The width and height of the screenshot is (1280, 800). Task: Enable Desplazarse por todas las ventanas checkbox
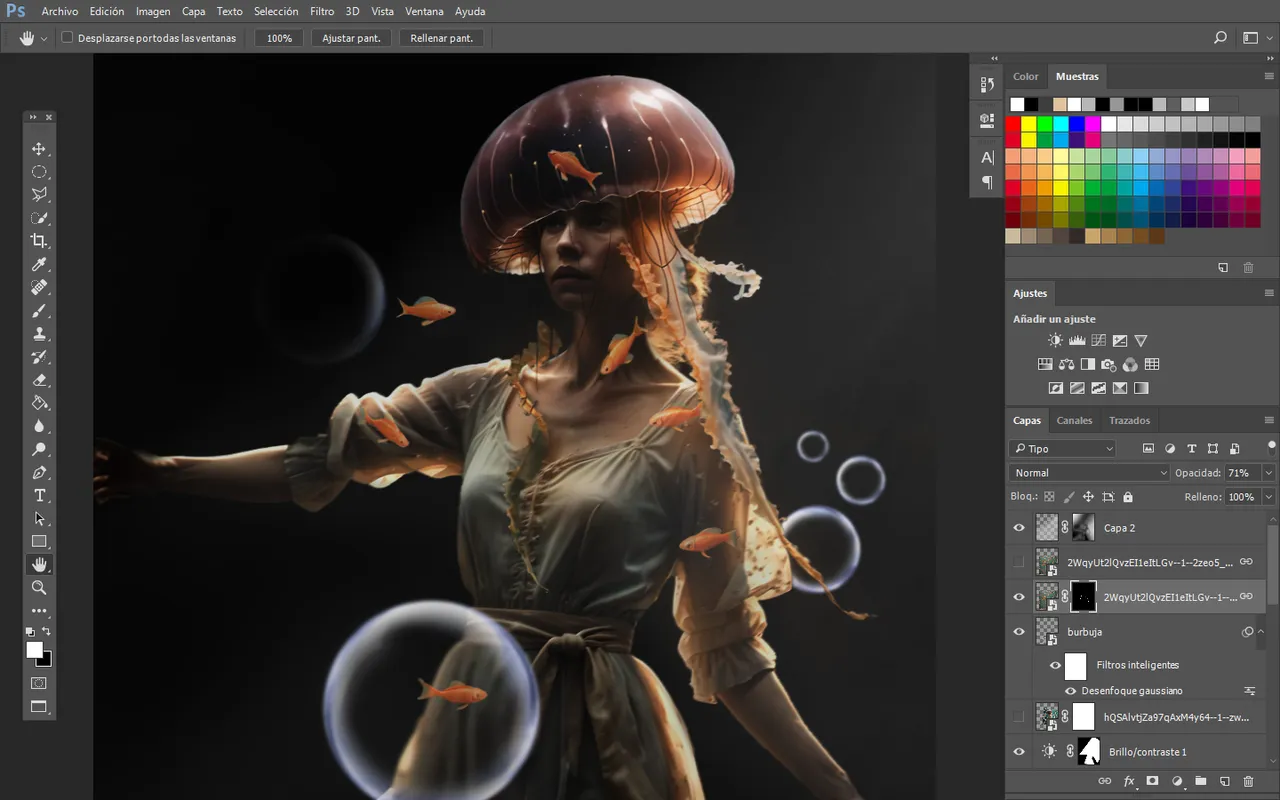(x=67, y=38)
